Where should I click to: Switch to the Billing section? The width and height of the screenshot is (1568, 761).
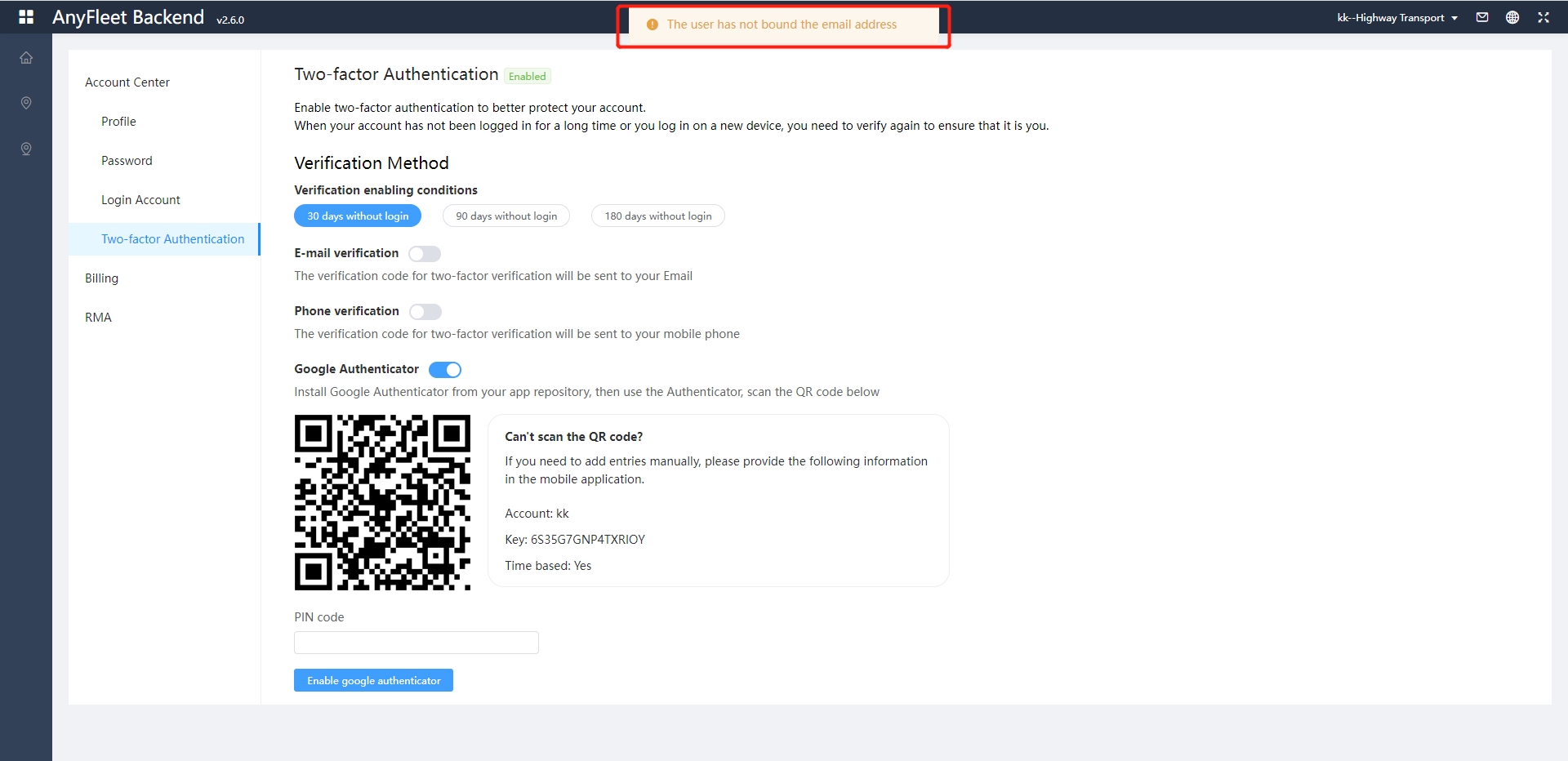(101, 278)
